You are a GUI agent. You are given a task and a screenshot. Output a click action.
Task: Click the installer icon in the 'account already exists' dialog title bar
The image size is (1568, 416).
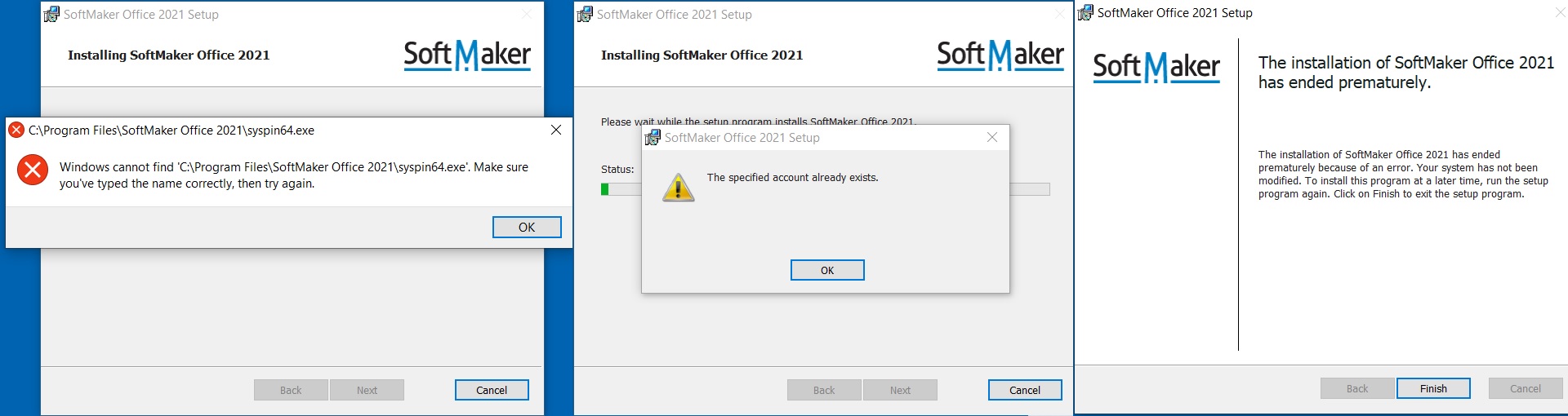(x=653, y=137)
